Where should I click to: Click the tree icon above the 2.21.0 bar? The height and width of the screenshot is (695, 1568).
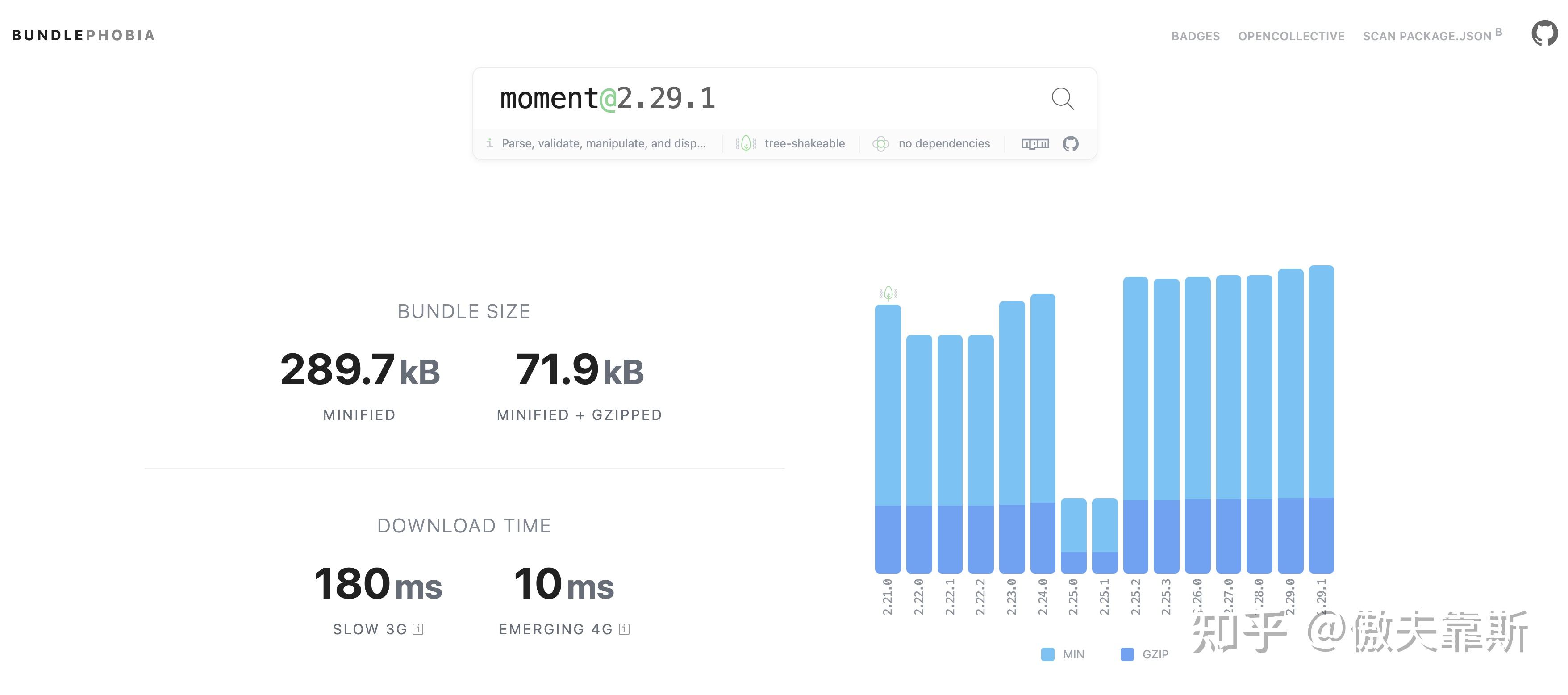(888, 293)
